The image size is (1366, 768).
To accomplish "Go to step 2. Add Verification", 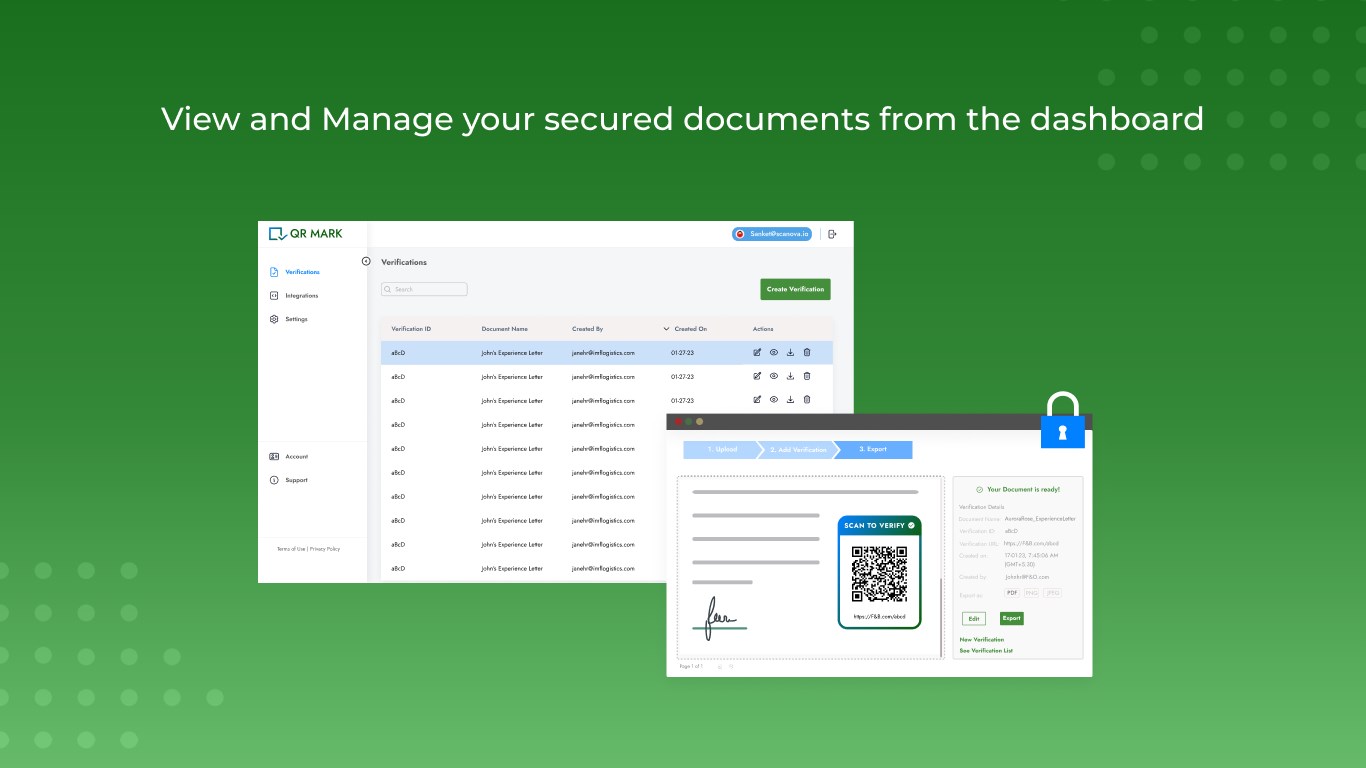I will (798, 450).
